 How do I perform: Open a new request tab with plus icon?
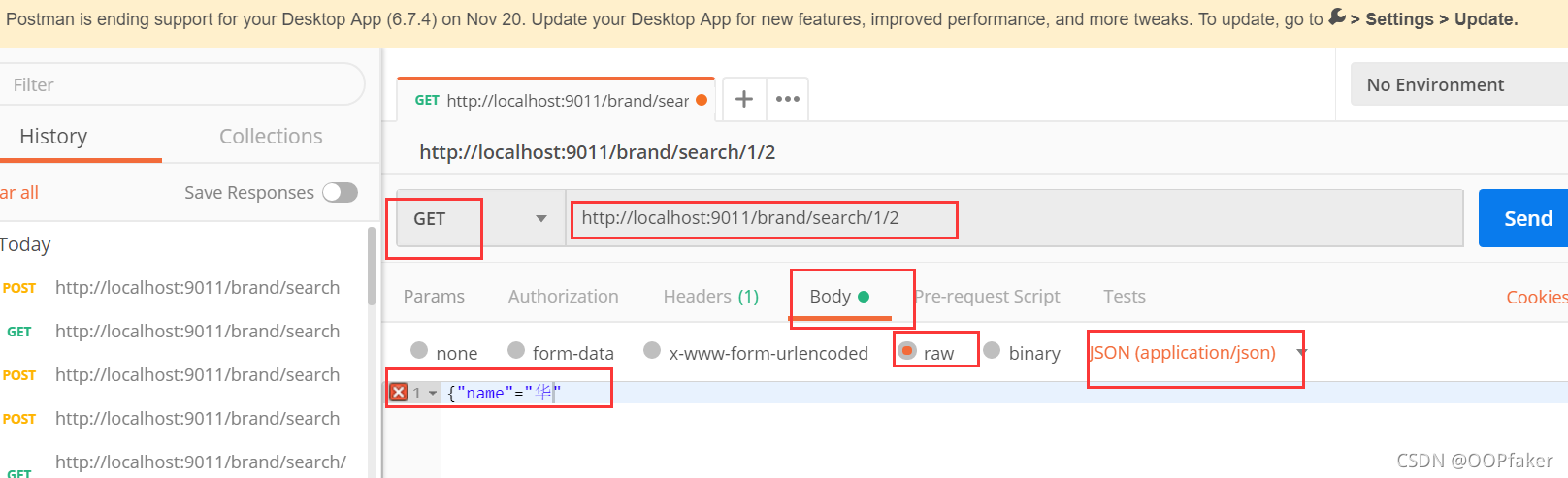point(744,99)
